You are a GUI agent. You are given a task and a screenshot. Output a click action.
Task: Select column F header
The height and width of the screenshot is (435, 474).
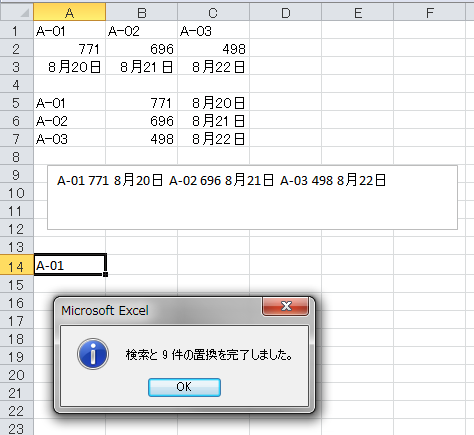[x=430, y=13]
